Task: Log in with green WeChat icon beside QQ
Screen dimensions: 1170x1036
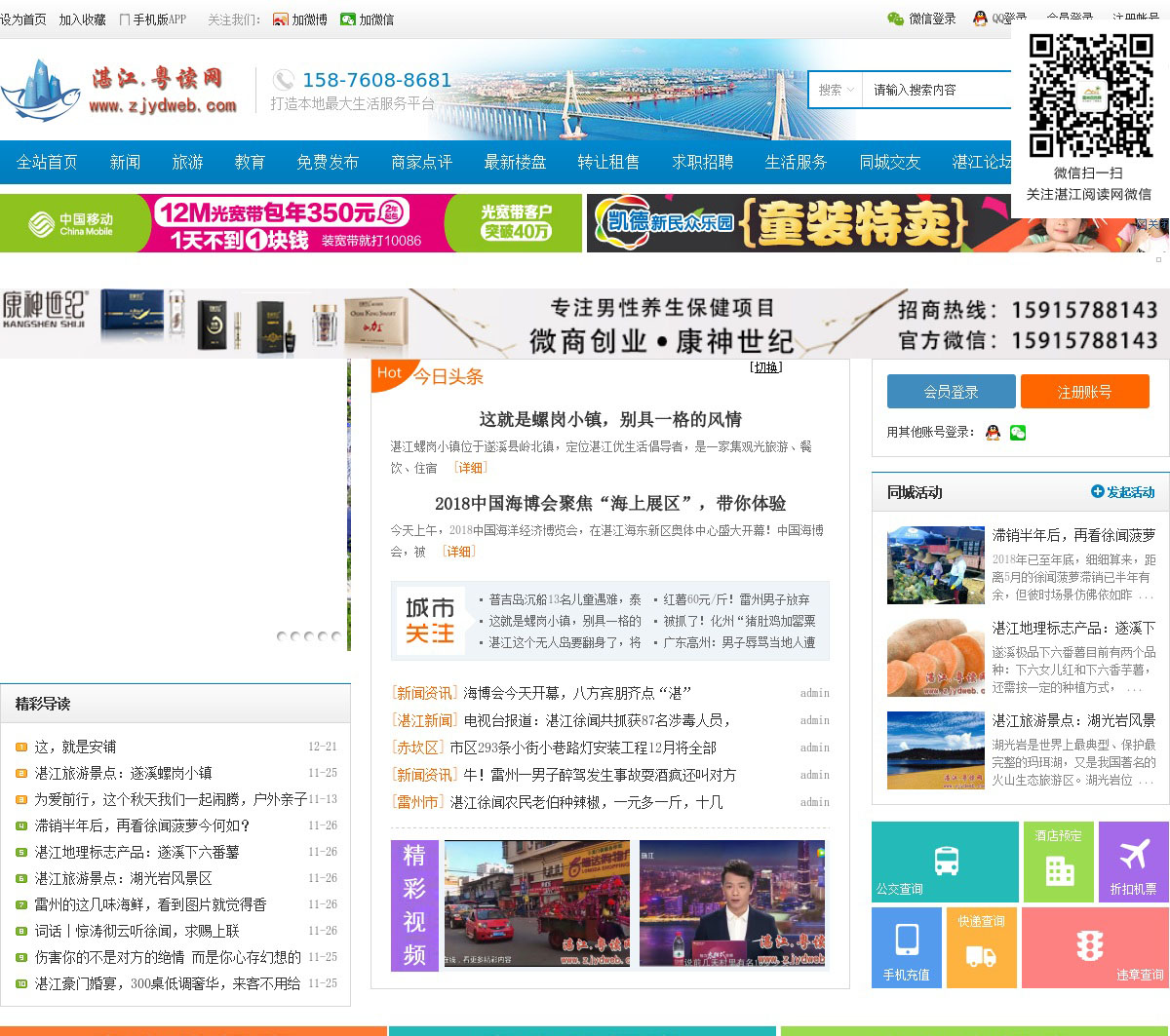Action: [x=1018, y=433]
